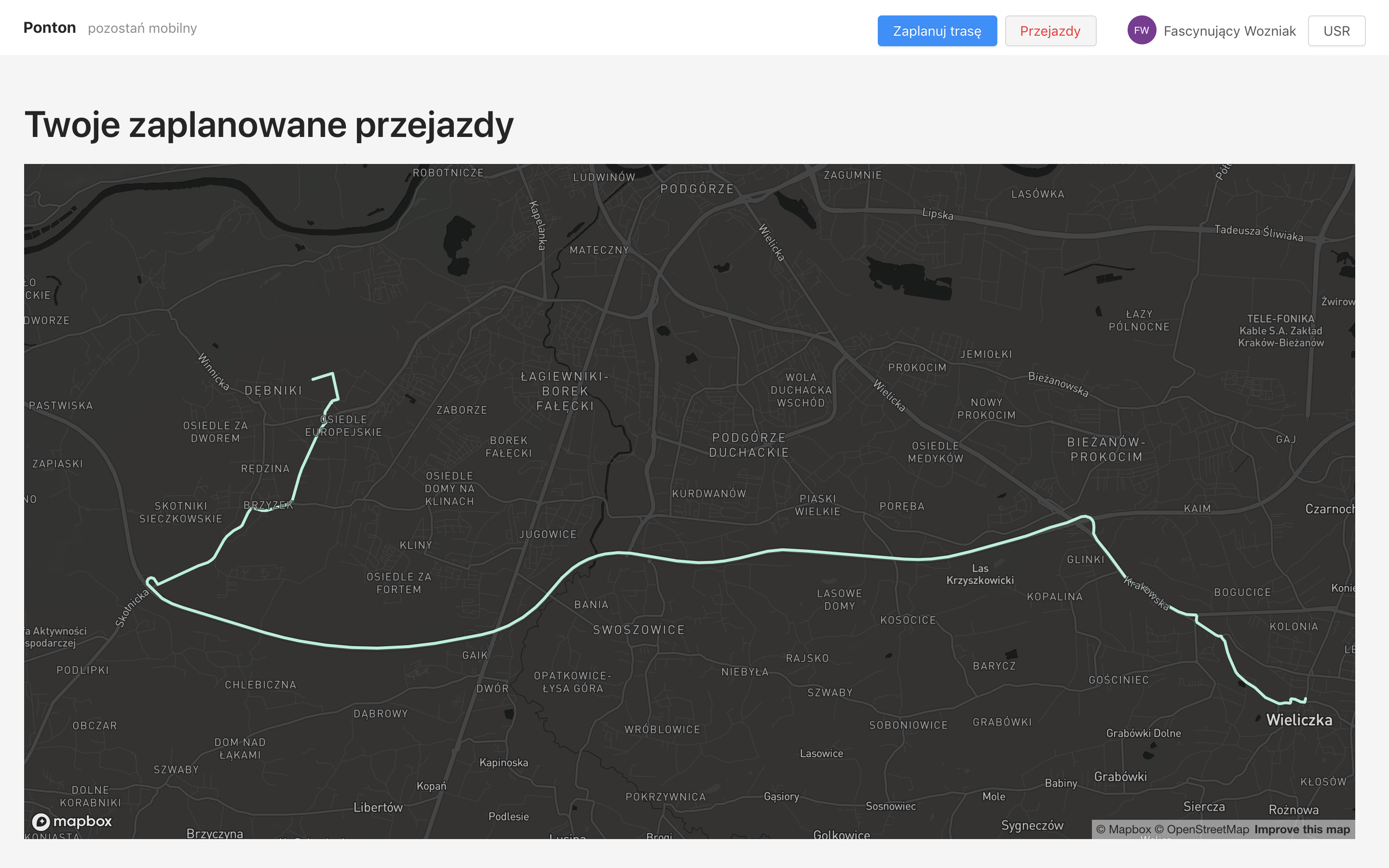This screenshot has width=1389, height=868.
Task: Click the Bieżanów-Prokocim district label
Action: (1106, 449)
